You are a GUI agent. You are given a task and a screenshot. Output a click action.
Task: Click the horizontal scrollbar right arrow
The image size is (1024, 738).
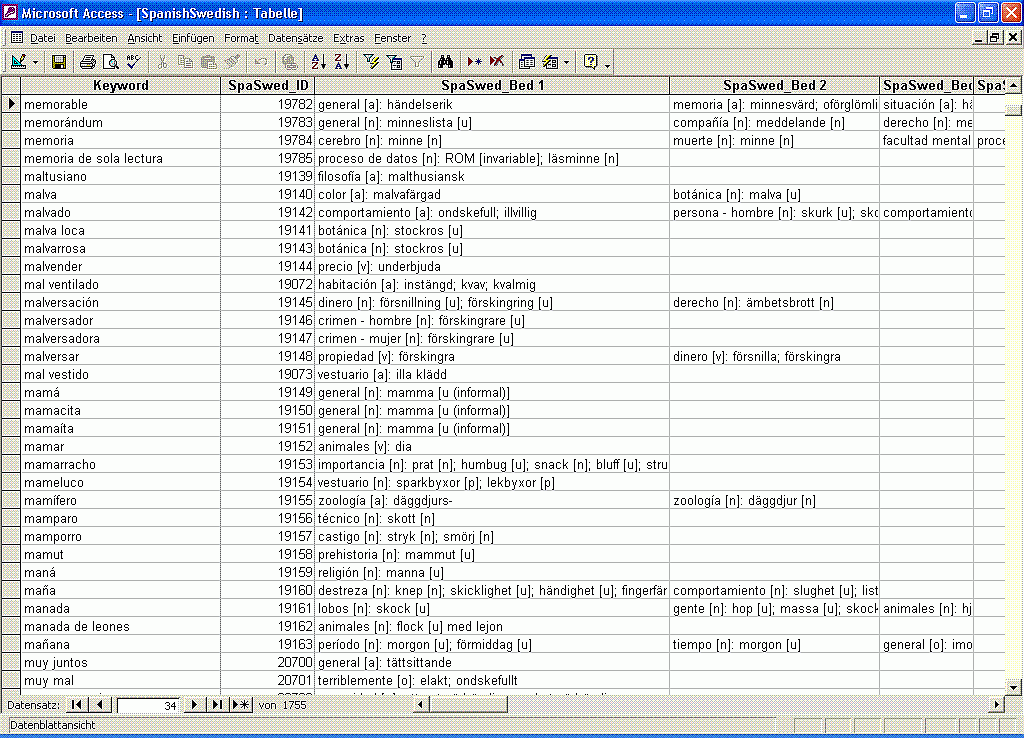pyautogui.click(x=997, y=705)
